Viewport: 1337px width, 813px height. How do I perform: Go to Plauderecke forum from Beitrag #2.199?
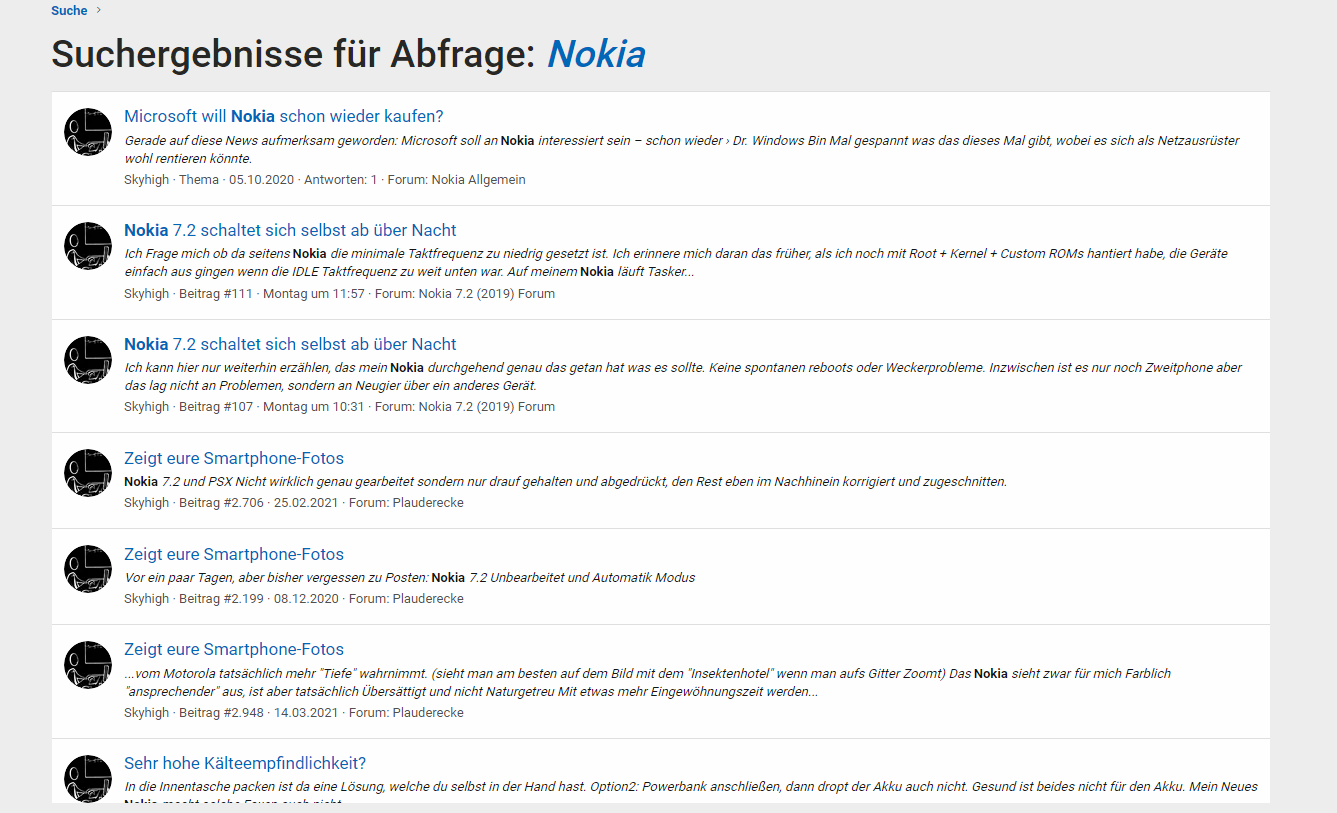pos(428,599)
